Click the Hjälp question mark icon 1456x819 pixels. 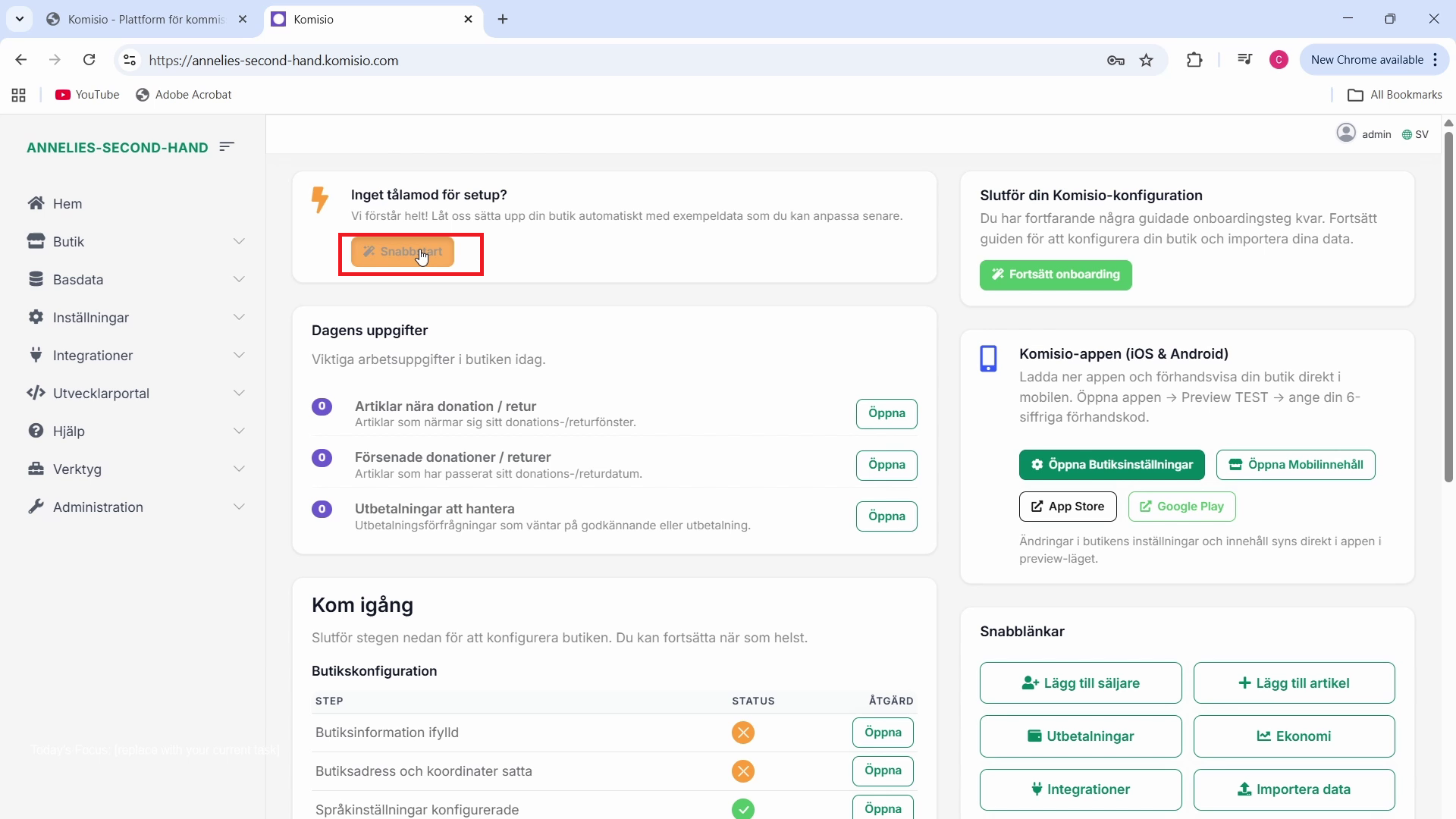(35, 431)
